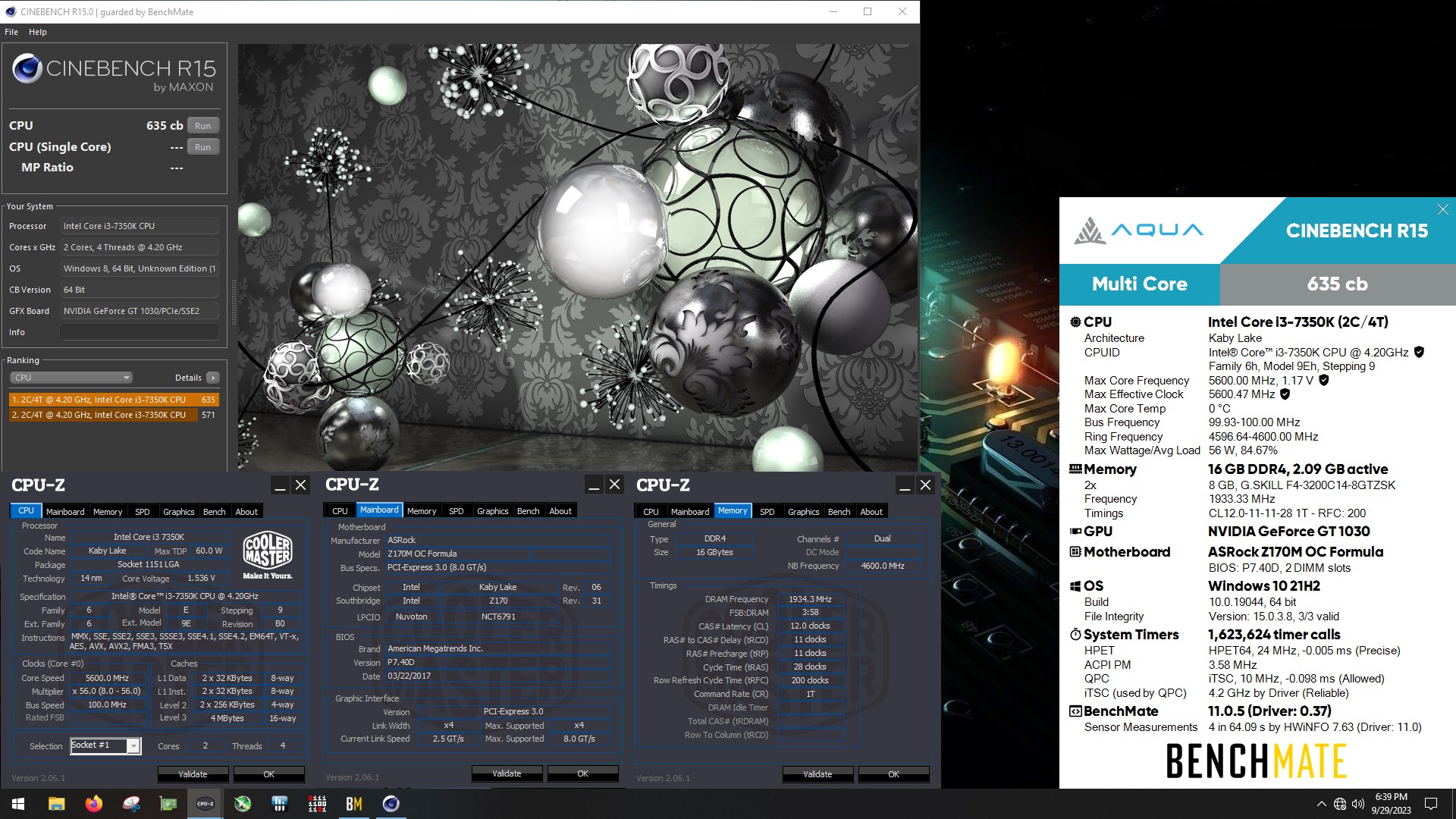
Task: Open Bench tab in first CPU-Z window
Action: tap(215, 512)
